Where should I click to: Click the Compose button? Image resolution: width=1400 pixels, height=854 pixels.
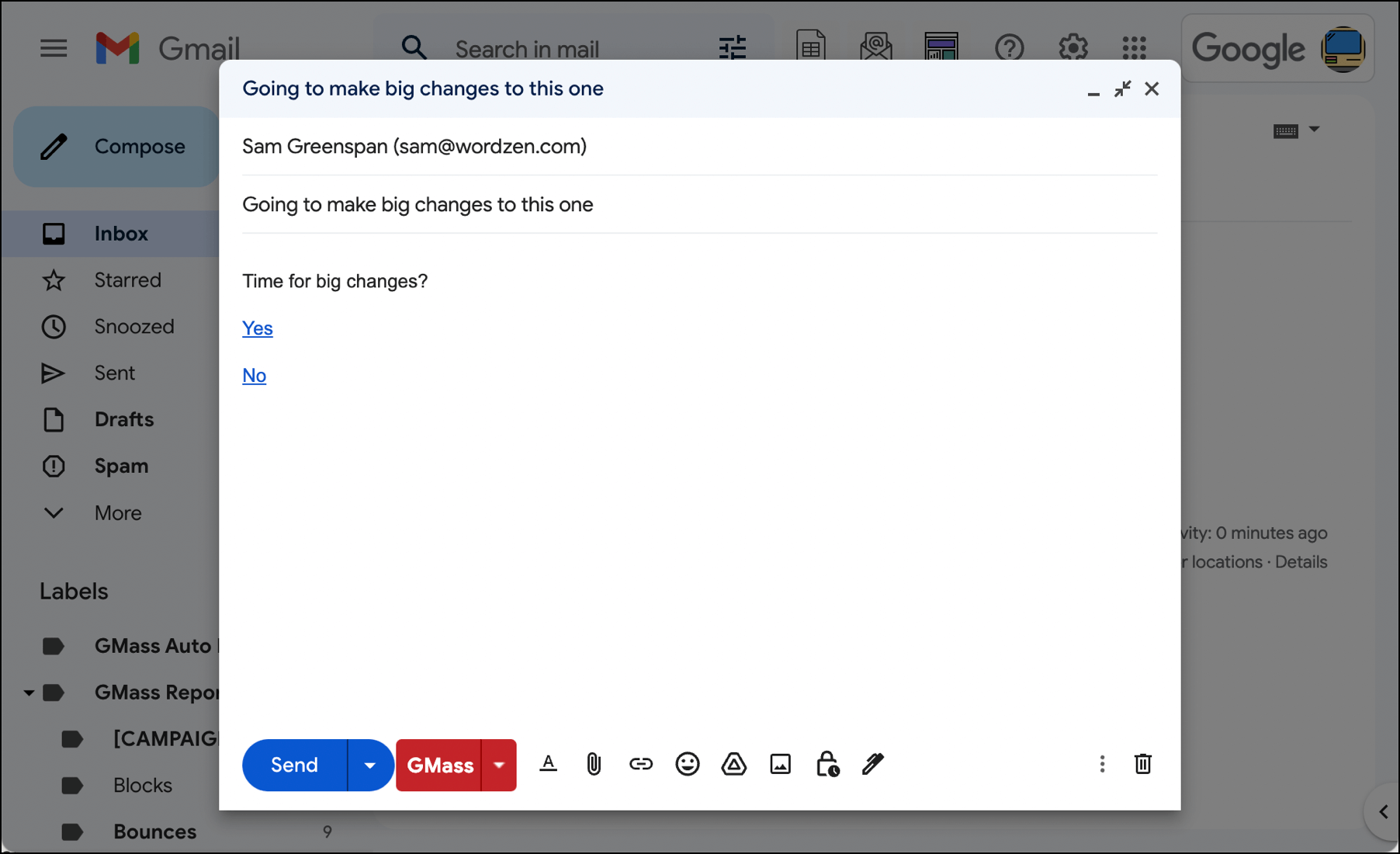pyautogui.click(x=116, y=146)
